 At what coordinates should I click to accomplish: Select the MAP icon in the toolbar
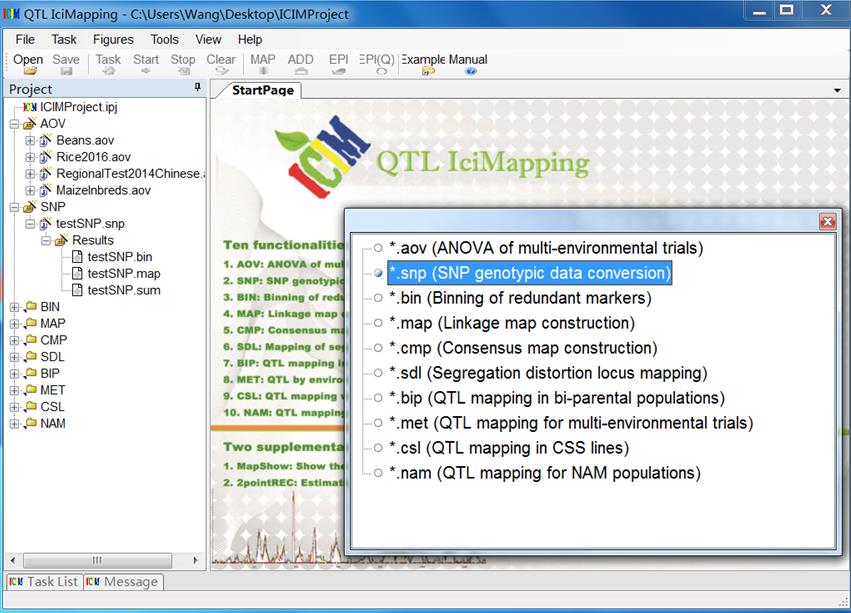[262, 62]
